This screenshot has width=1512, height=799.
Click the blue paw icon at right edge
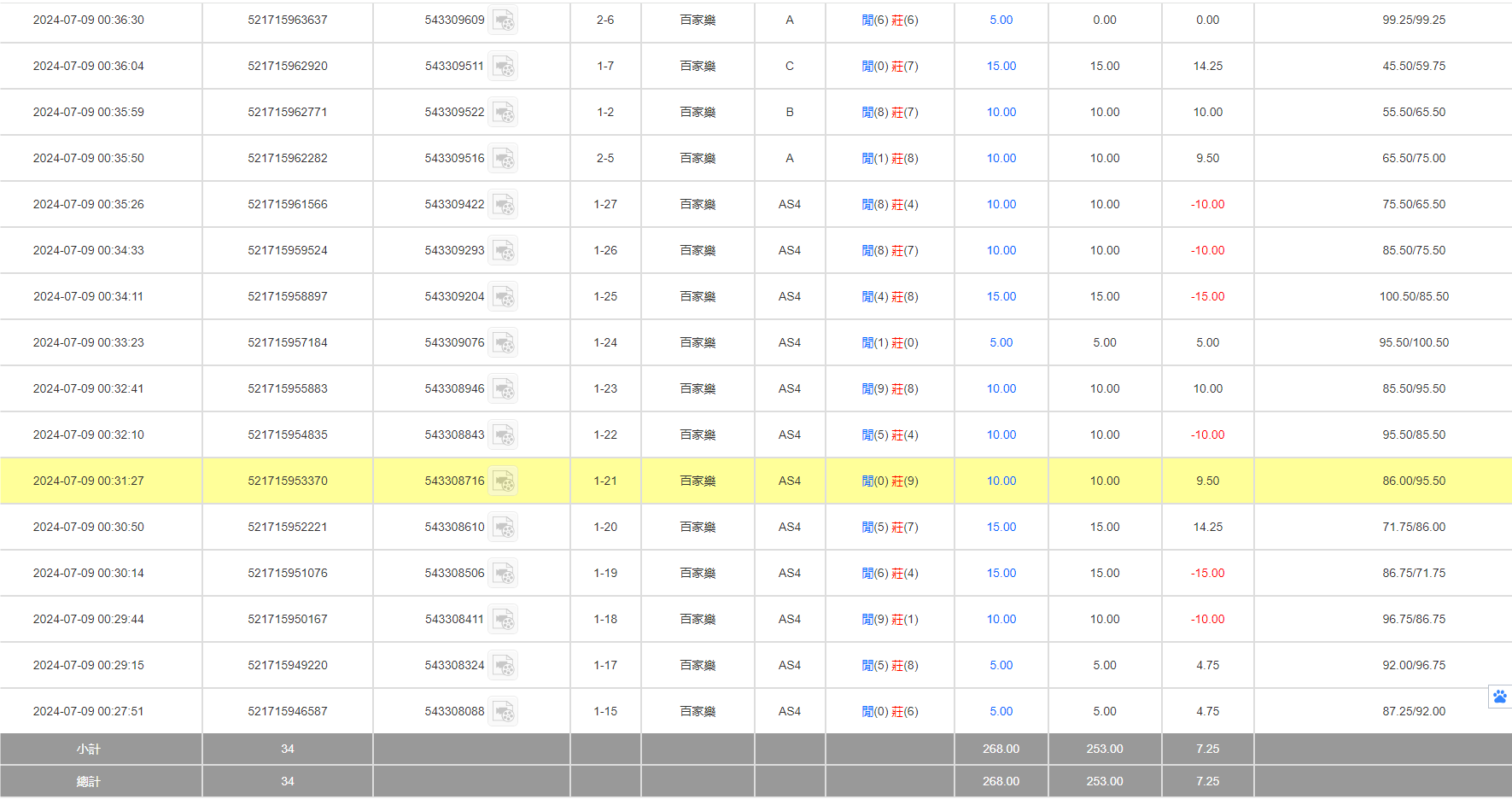[1499, 697]
